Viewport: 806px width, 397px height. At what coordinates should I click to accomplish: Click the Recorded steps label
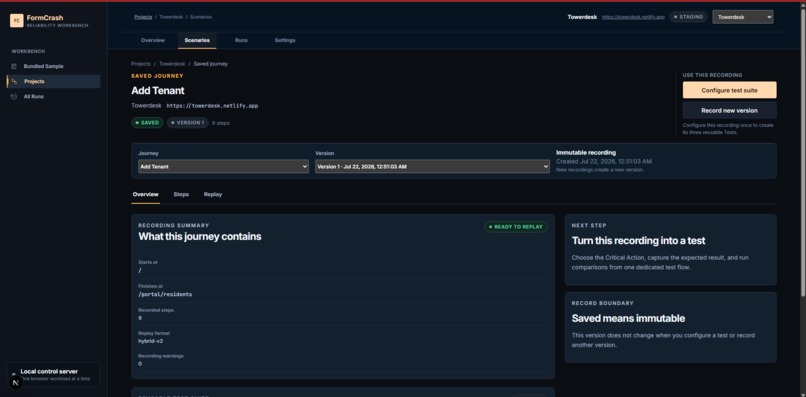coord(156,310)
